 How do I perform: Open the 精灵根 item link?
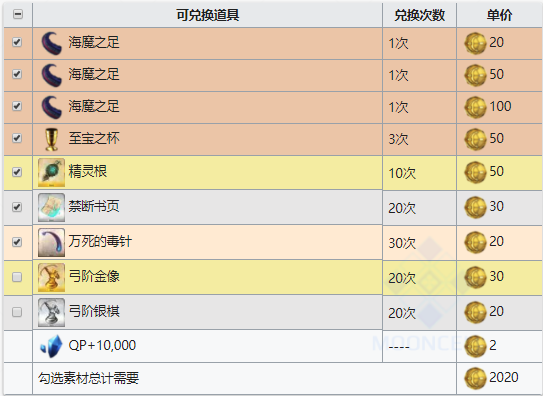[x=88, y=171]
